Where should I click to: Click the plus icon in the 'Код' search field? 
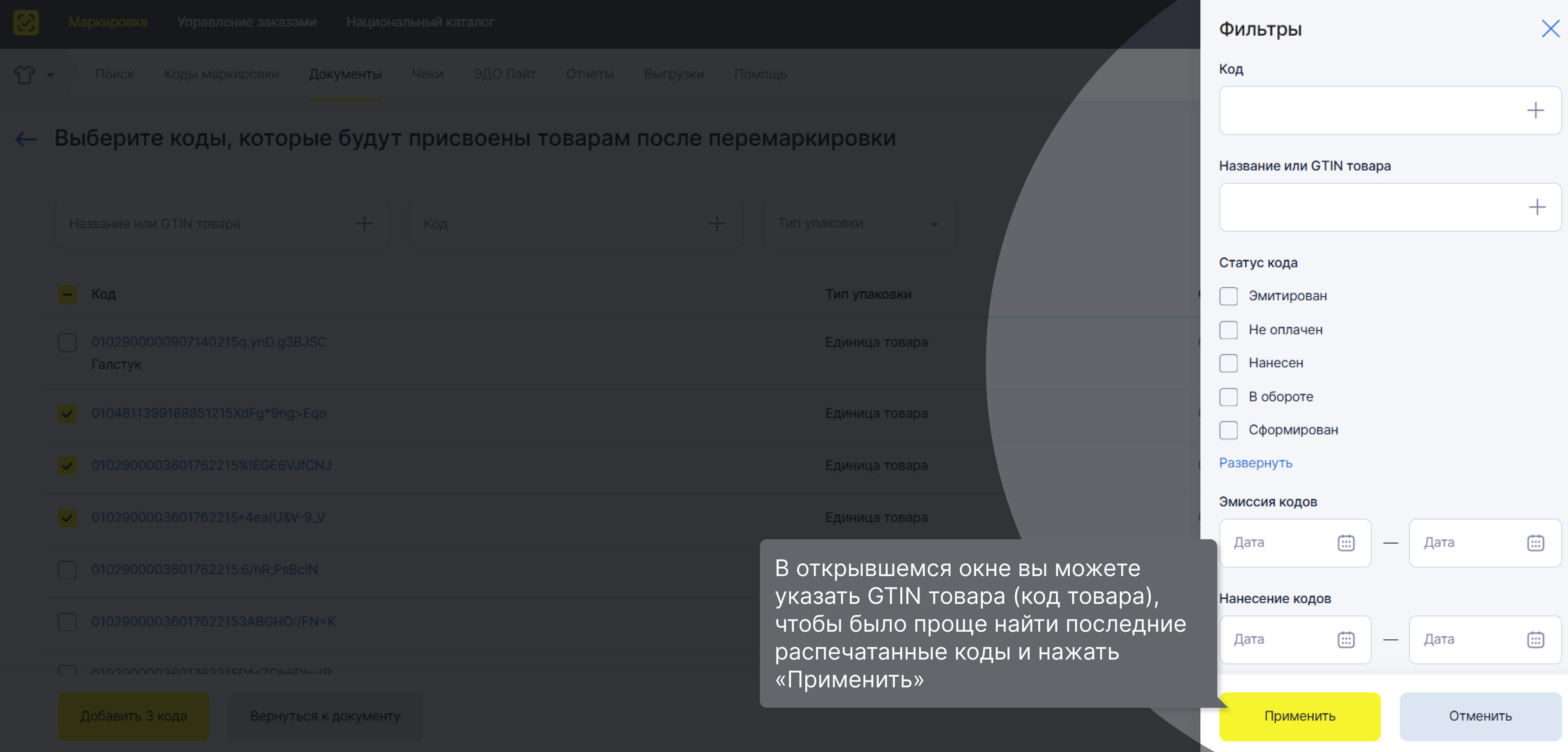pos(717,224)
